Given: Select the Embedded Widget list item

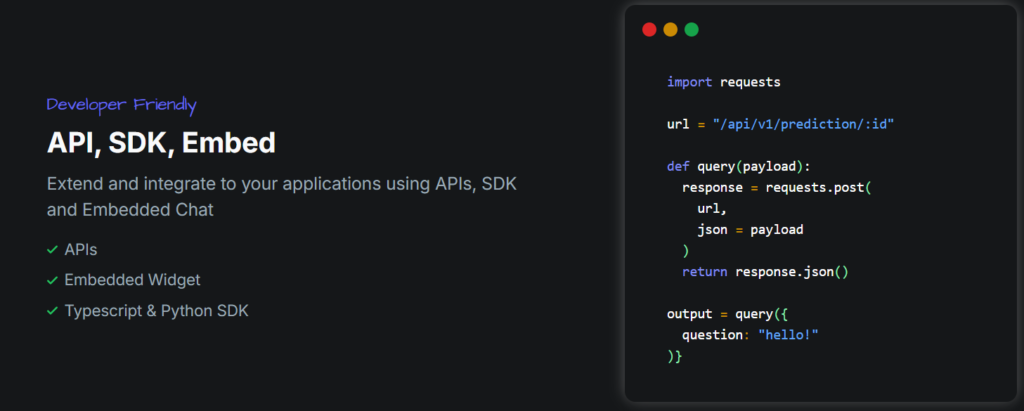Looking at the screenshot, I should [125, 280].
